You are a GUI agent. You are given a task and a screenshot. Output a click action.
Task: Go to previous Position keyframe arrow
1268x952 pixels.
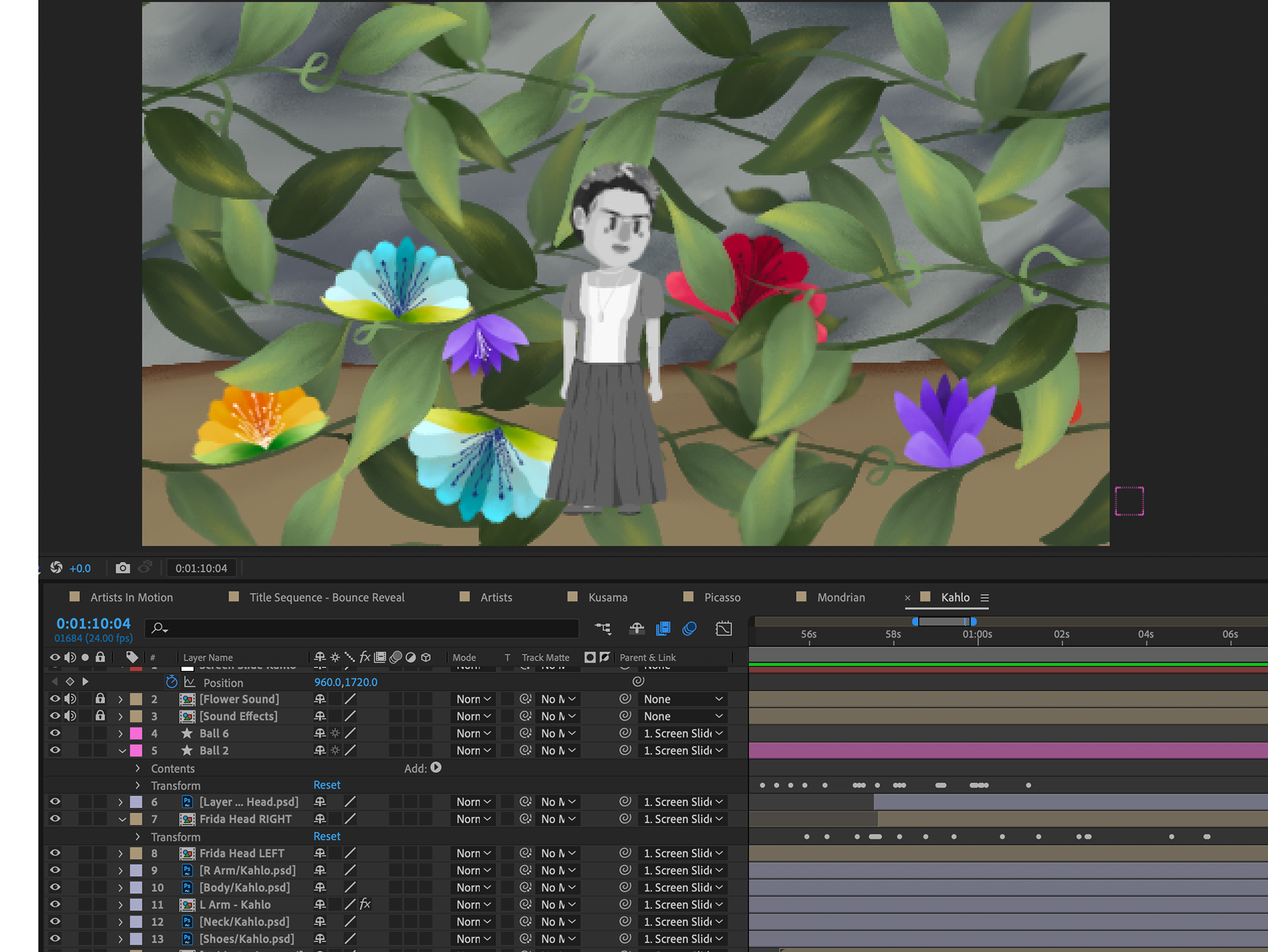click(x=54, y=681)
